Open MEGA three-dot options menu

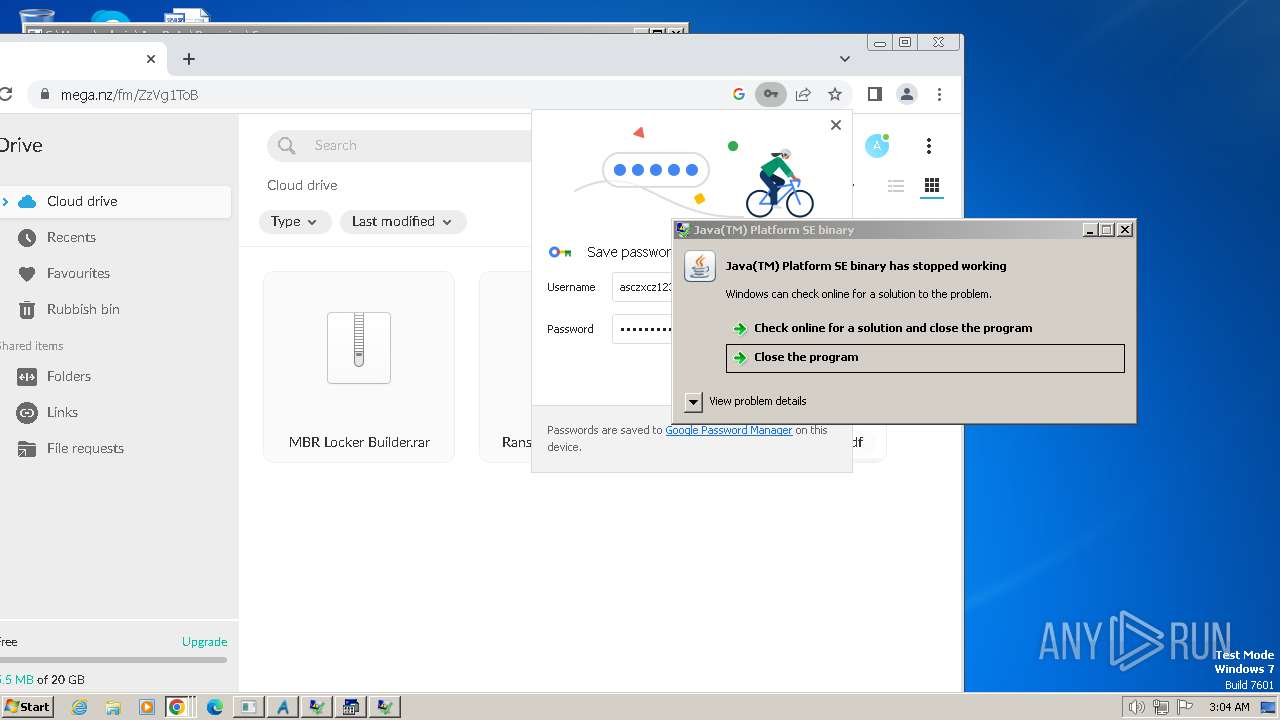coord(929,146)
